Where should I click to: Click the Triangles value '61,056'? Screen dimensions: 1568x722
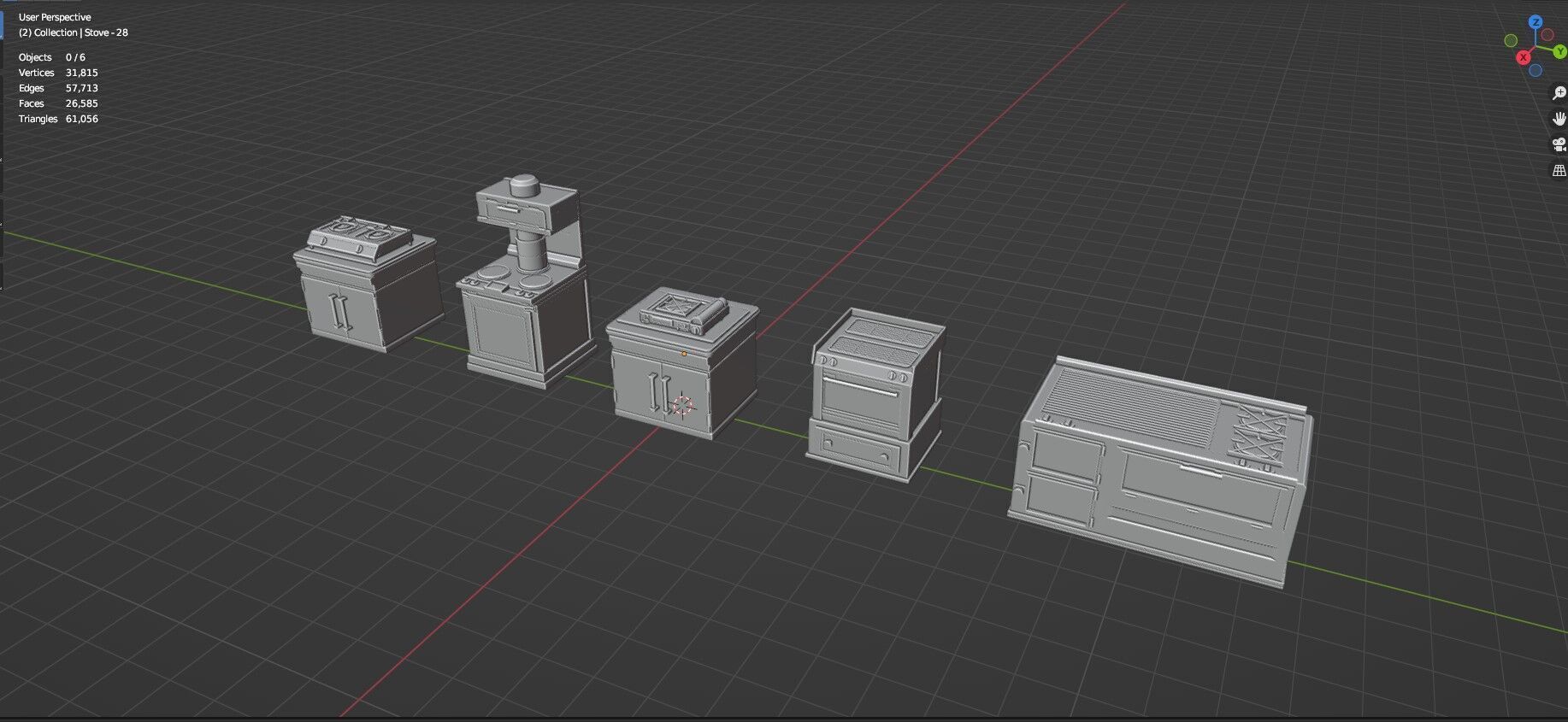pos(81,119)
